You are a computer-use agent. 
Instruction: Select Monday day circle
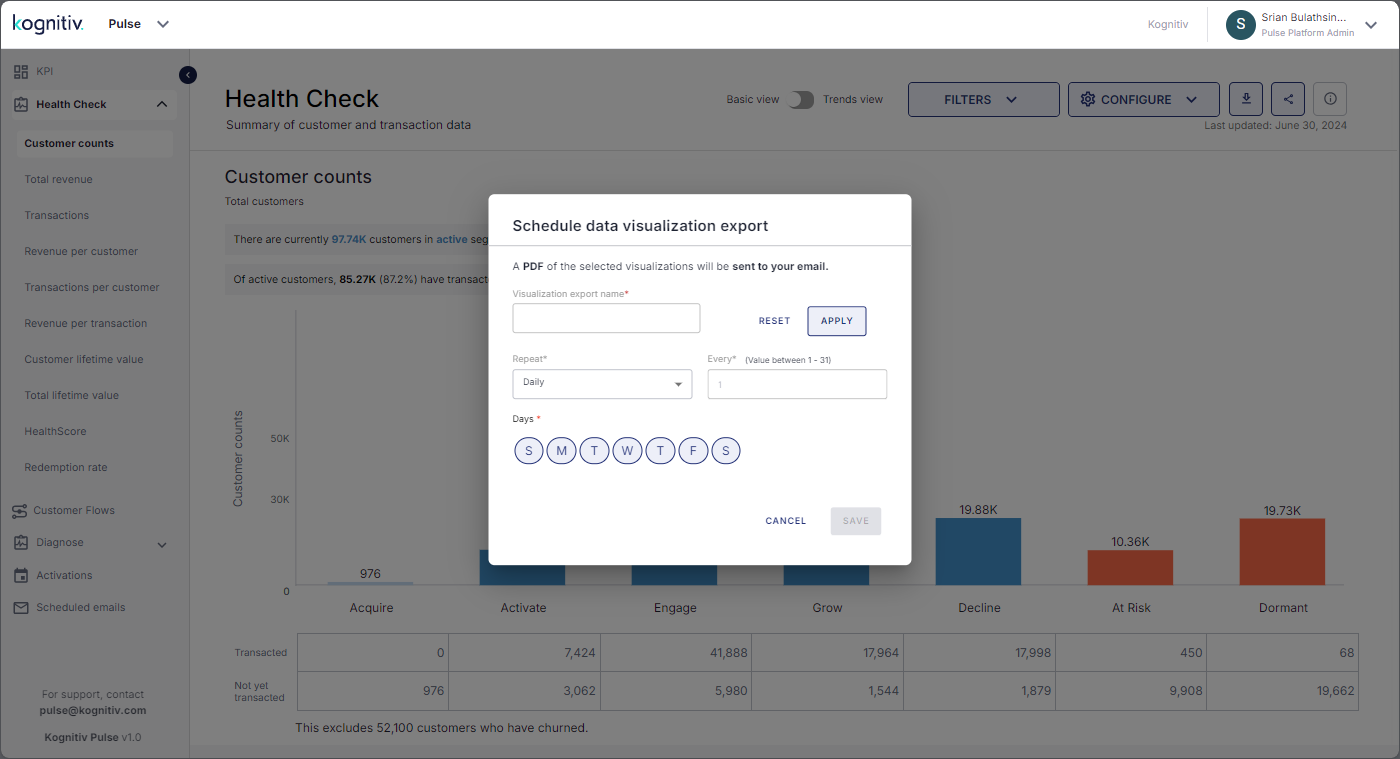pyautogui.click(x=562, y=451)
